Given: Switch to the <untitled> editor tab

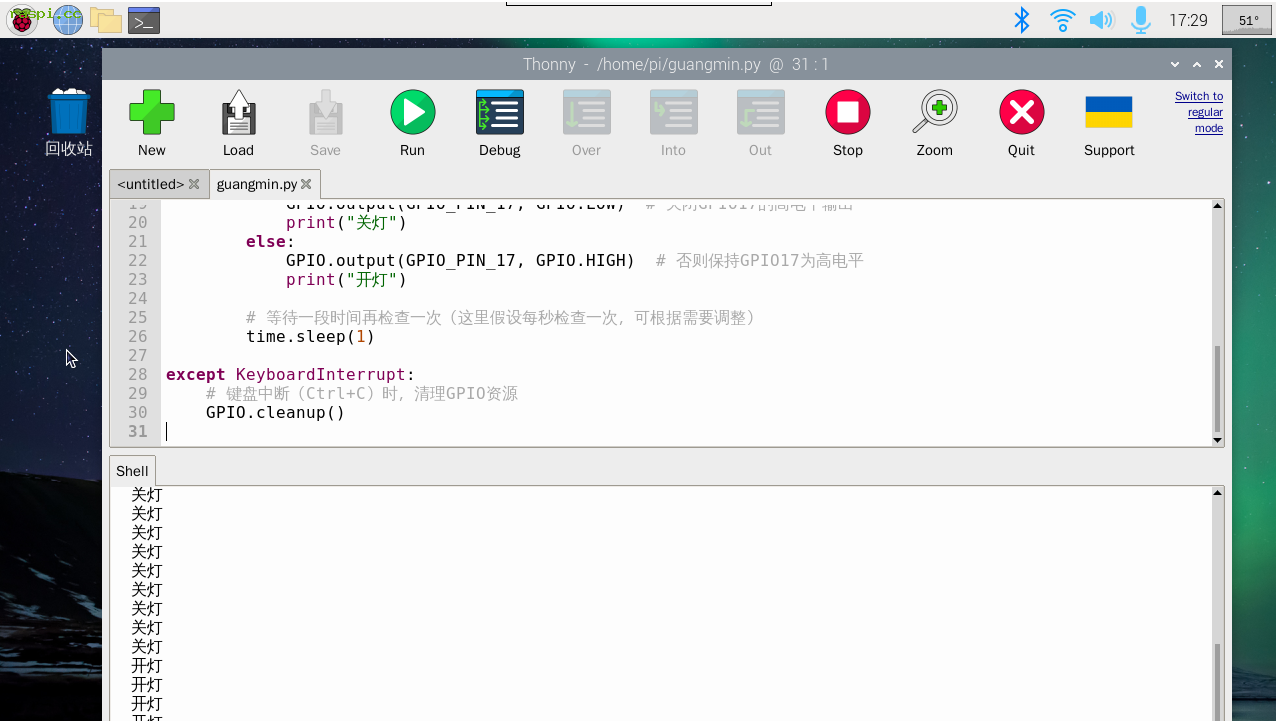Looking at the screenshot, I should click(150, 184).
